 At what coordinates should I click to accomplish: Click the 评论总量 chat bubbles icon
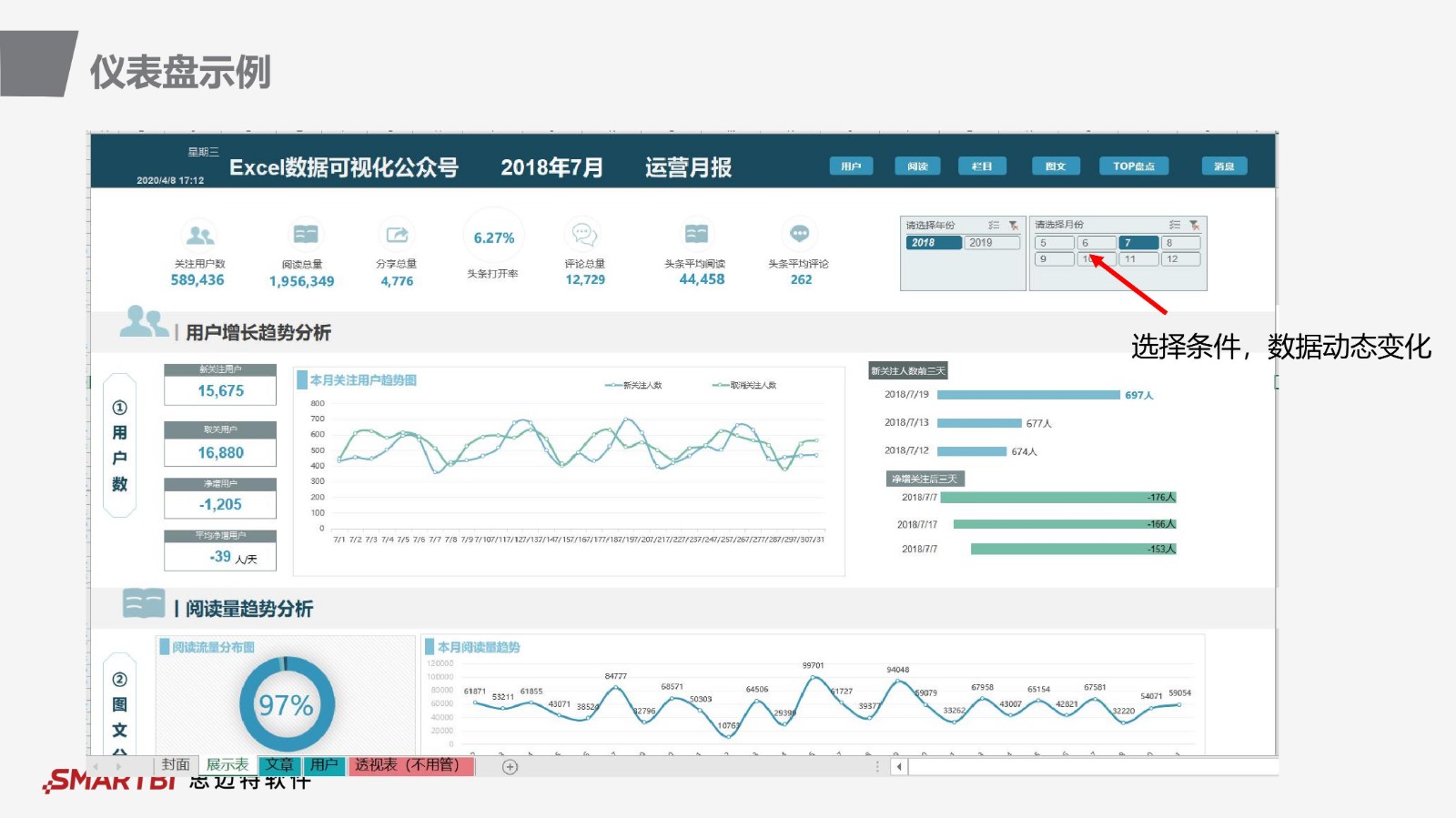click(x=584, y=235)
